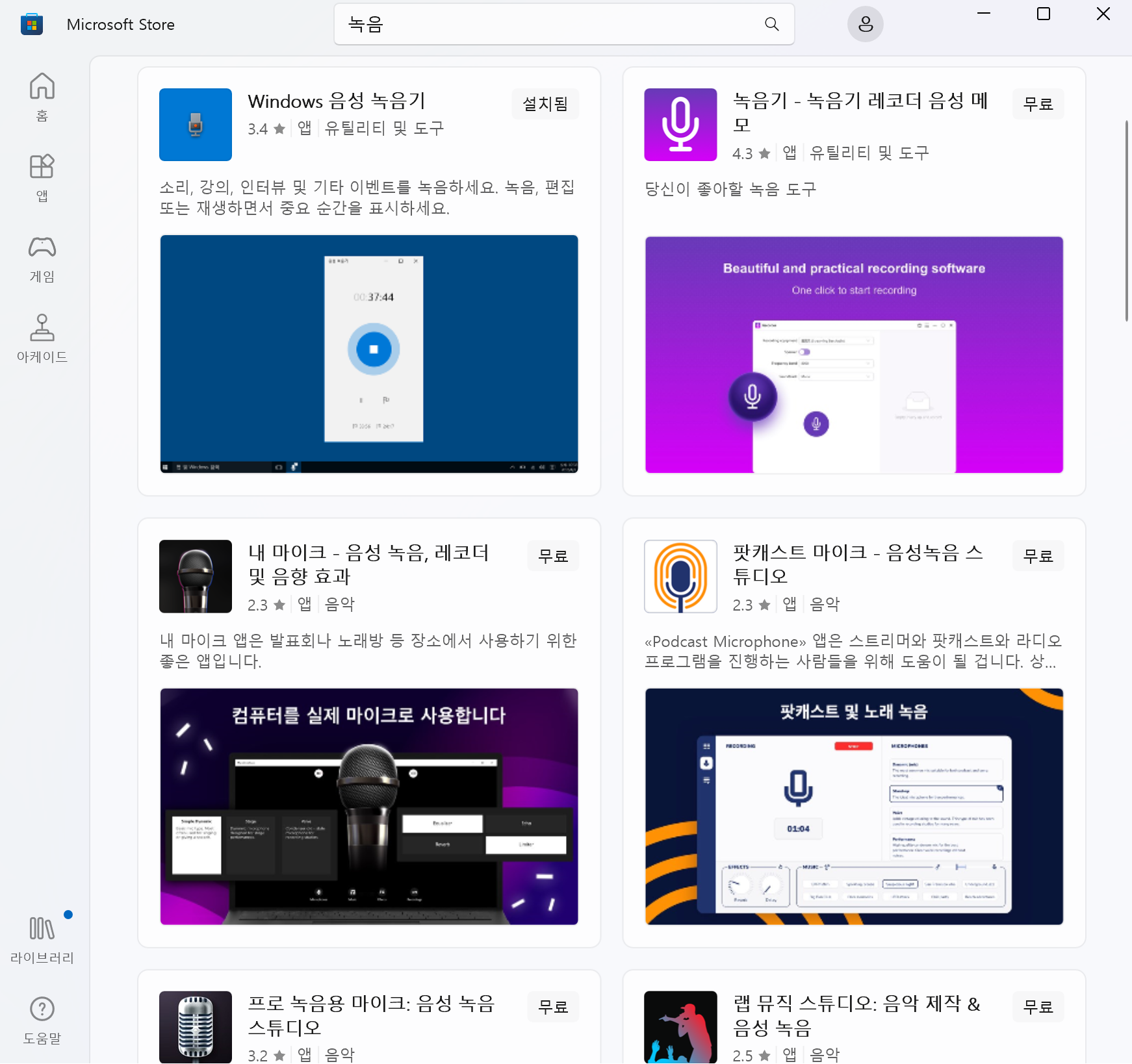Image resolution: width=1132 pixels, height=1064 pixels.
Task: Click the 설치됨 button for Windows 음성 녹음기
Action: pyautogui.click(x=545, y=104)
